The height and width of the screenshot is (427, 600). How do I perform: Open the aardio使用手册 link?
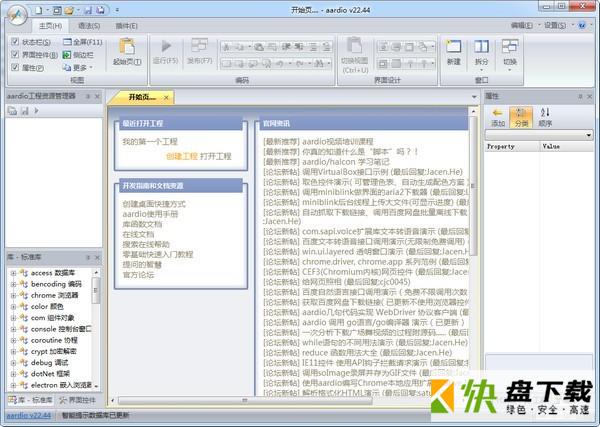click(x=150, y=214)
